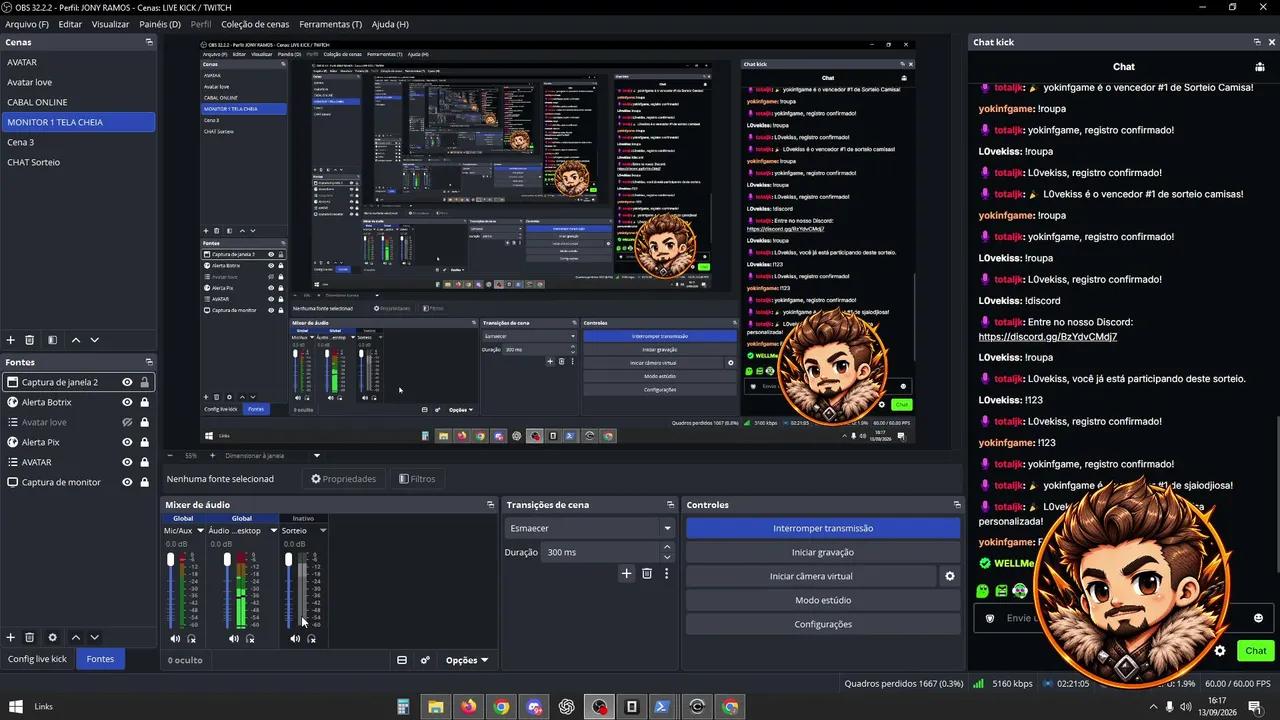Switch mixer layout icon beside Opções

point(402,660)
